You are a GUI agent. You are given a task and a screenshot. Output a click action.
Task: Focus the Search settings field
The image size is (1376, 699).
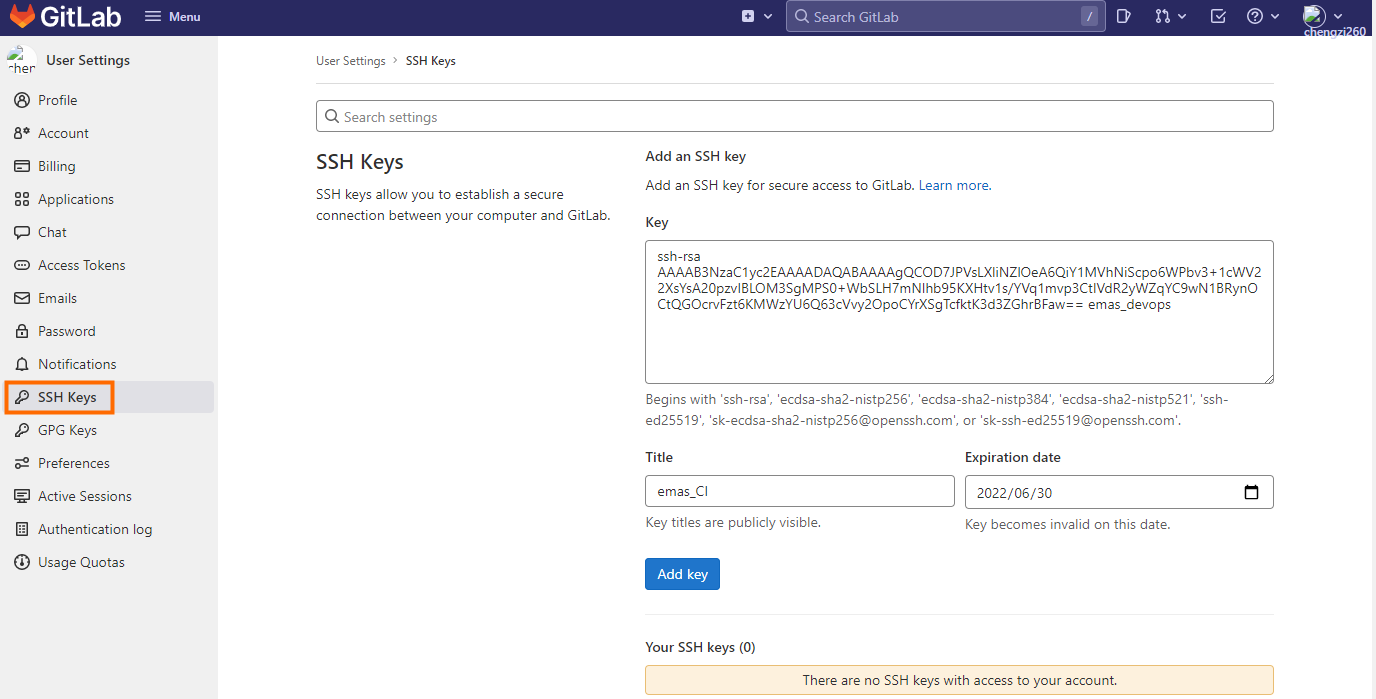(794, 116)
